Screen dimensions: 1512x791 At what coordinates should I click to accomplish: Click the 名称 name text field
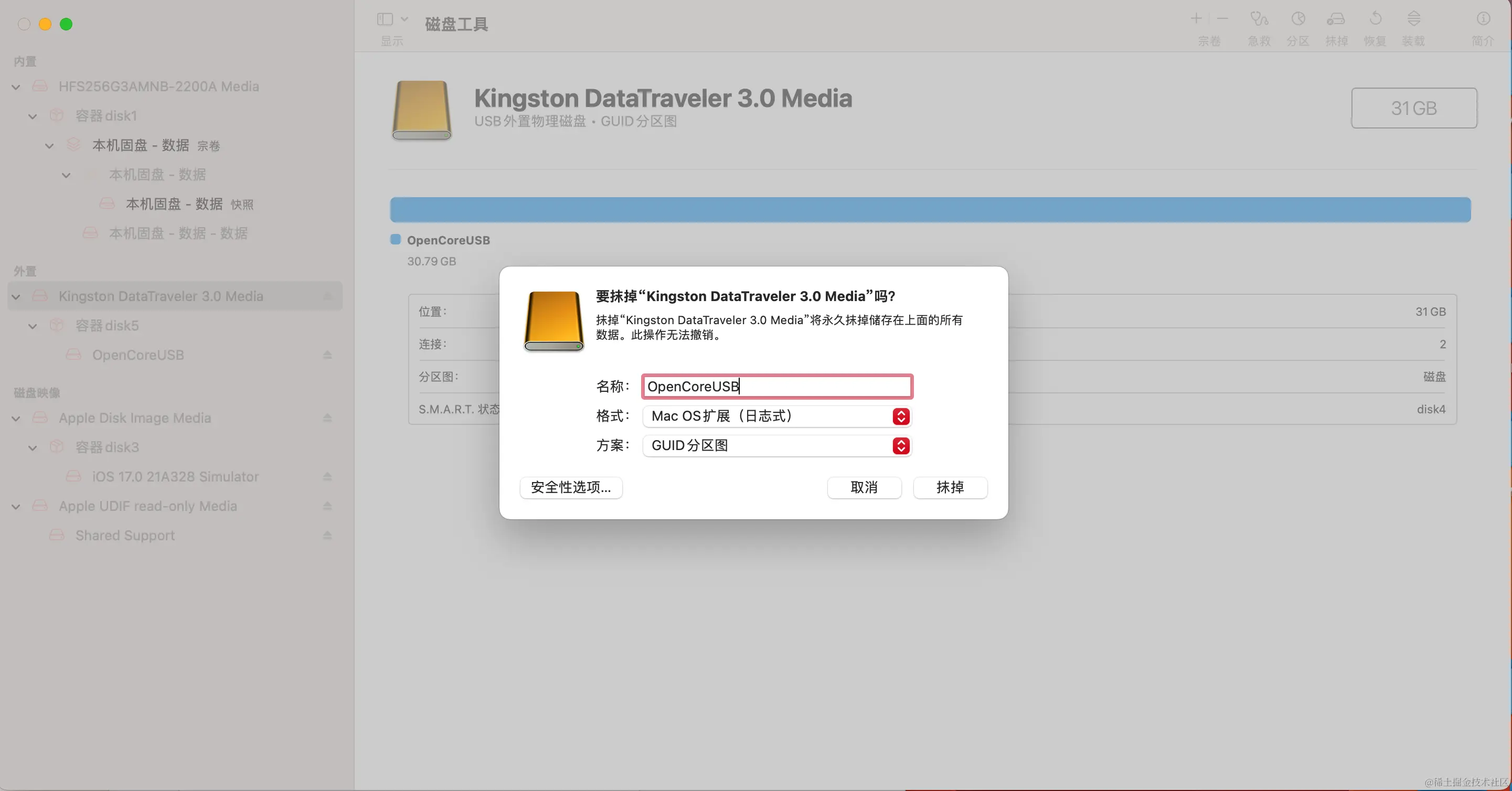click(x=776, y=387)
